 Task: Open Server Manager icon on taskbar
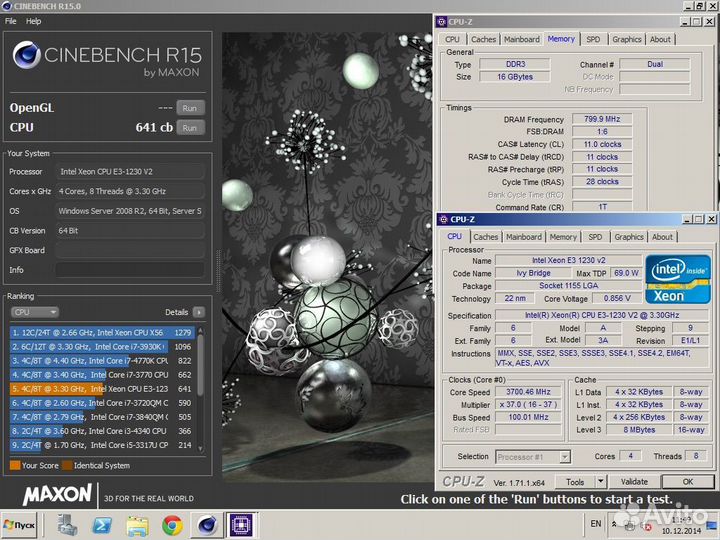point(68,524)
